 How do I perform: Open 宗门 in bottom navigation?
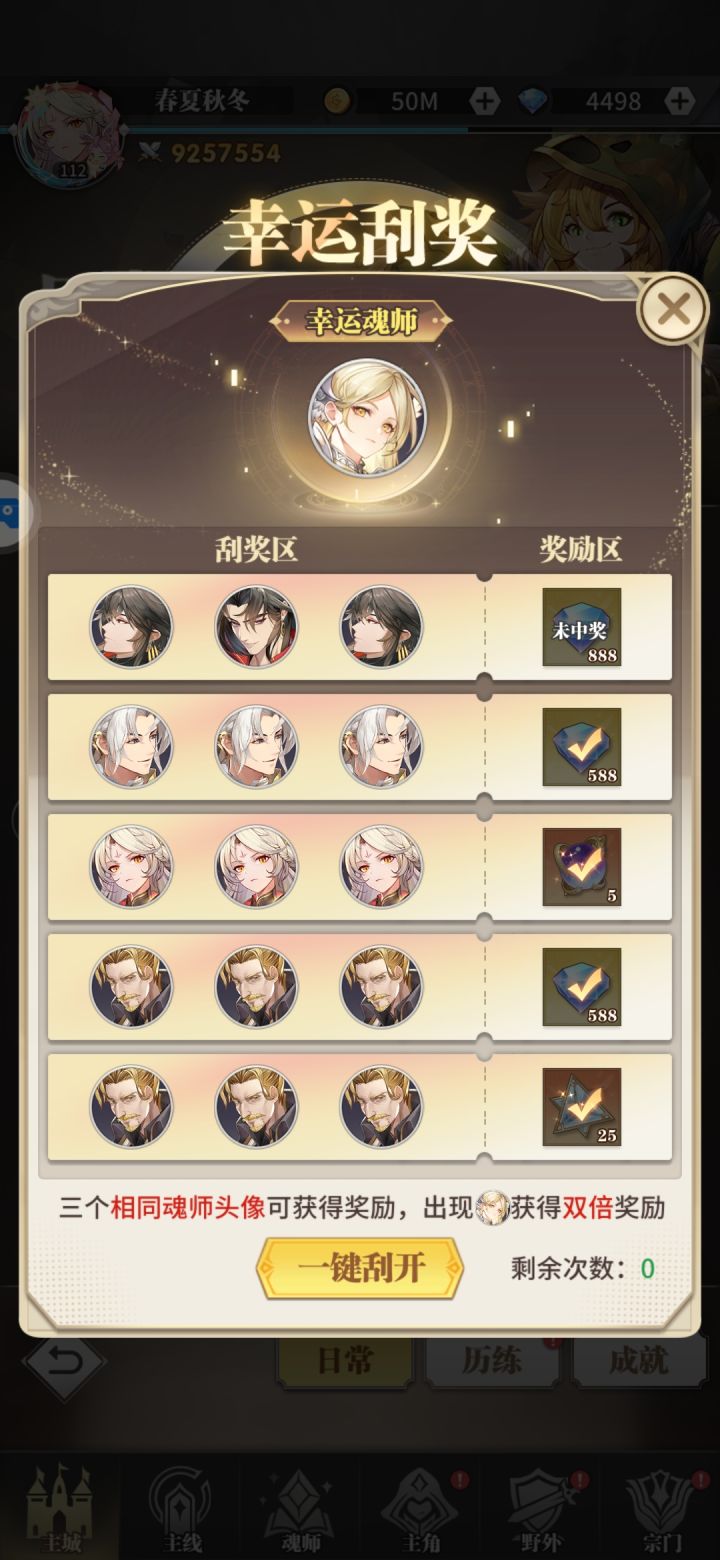click(x=660, y=1506)
